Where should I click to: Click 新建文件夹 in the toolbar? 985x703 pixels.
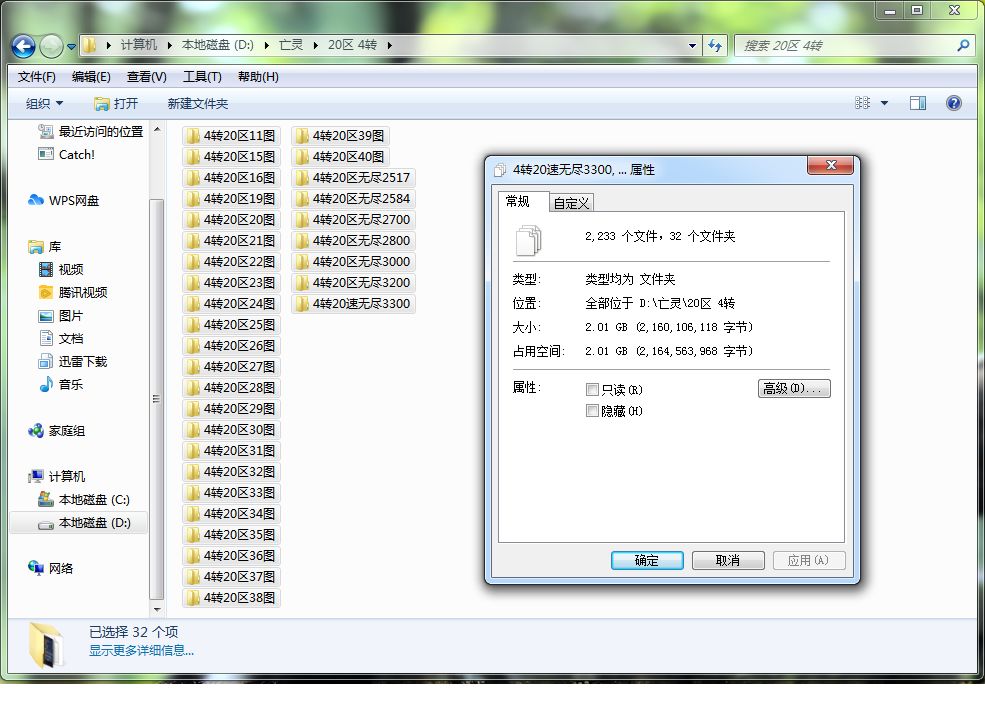[197, 104]
